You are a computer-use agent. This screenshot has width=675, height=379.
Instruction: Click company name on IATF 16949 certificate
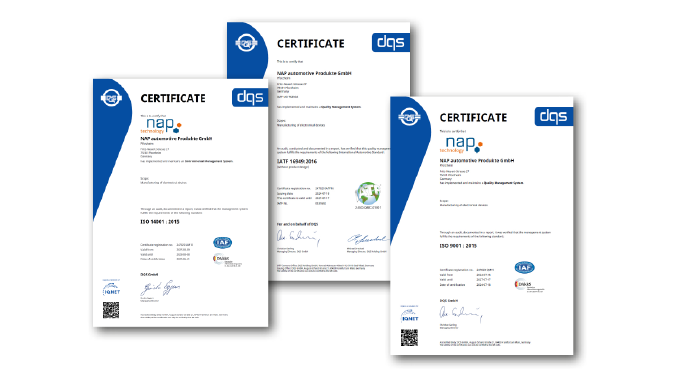tap(314, 73)
